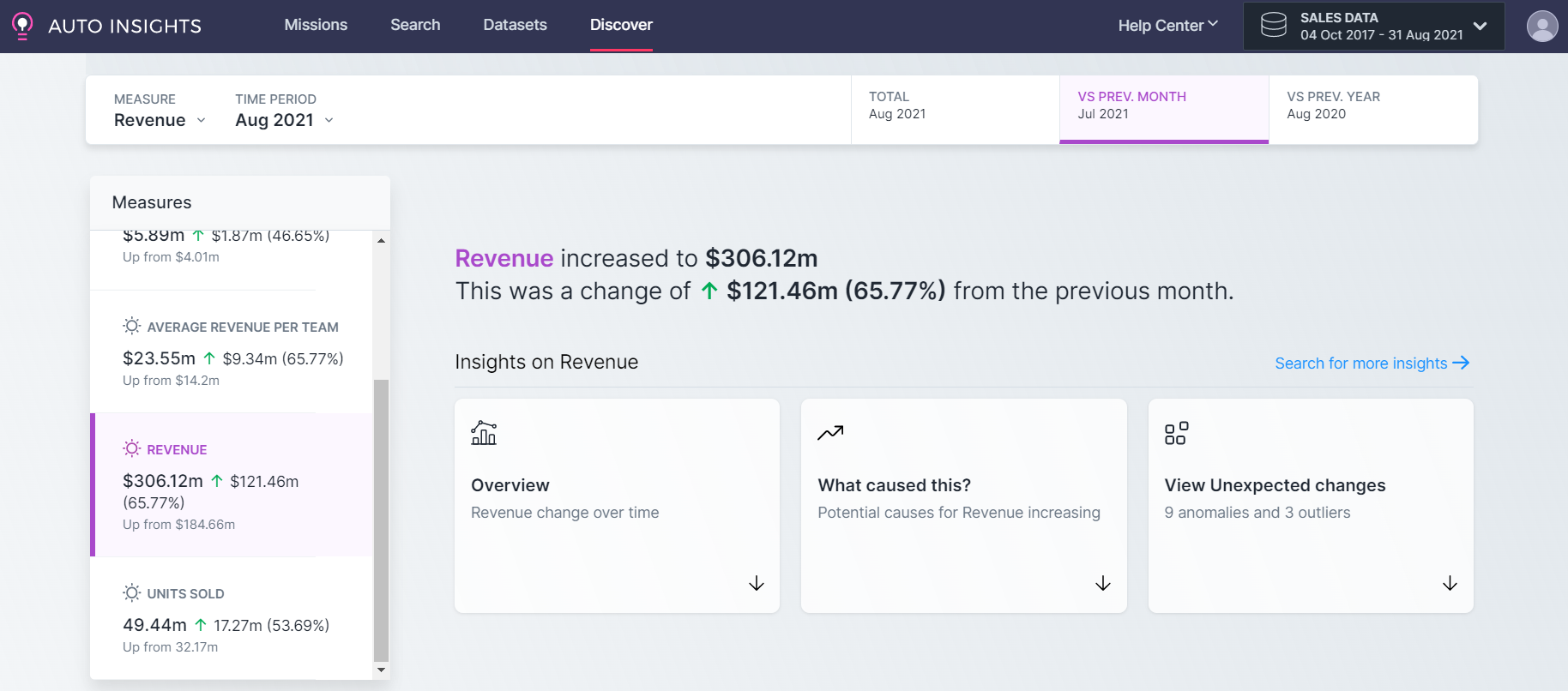Click down arrow on Overview card

[x=756, y=584]
